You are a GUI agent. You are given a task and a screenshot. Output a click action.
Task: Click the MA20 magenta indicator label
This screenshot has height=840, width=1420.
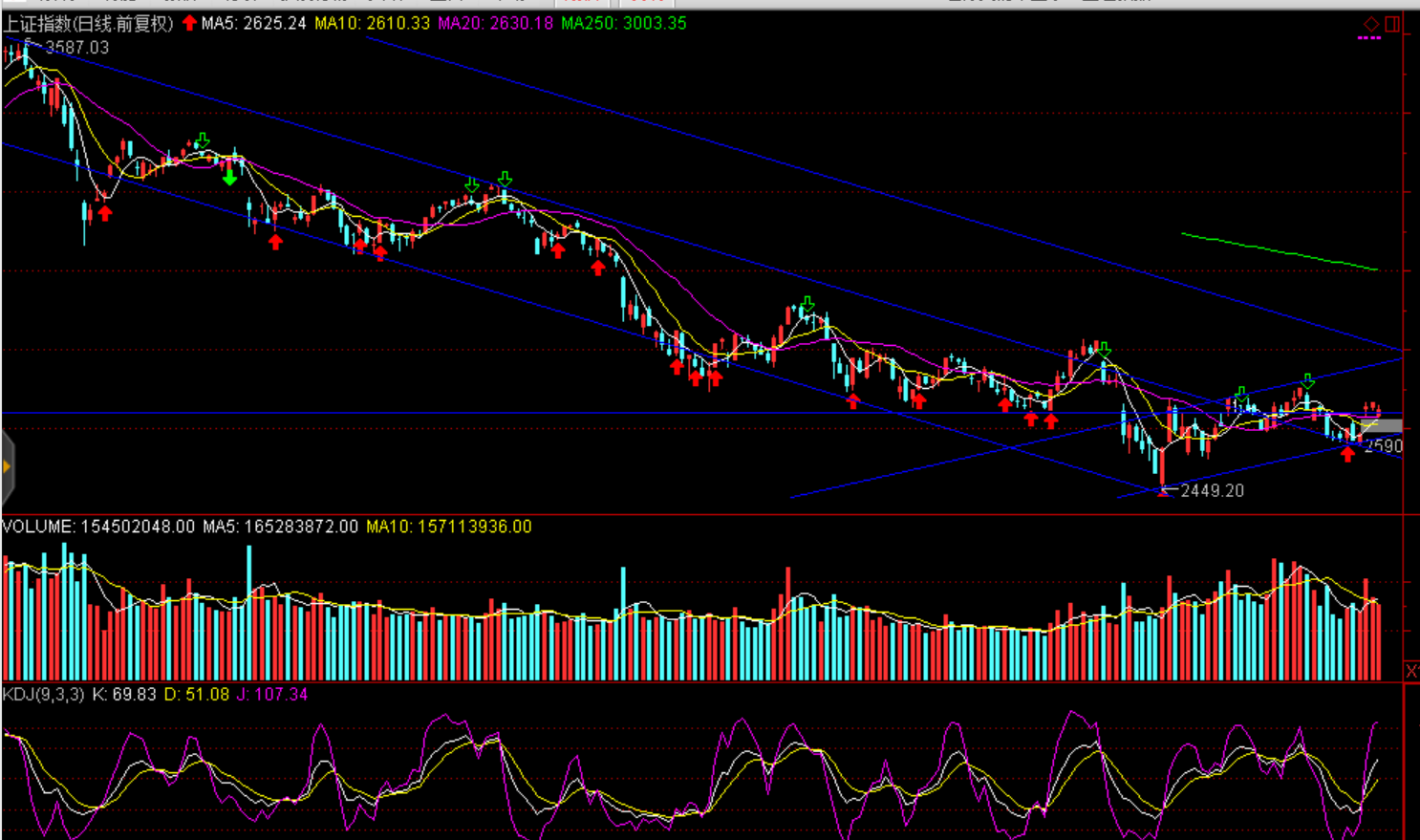[x=495, y=23]
